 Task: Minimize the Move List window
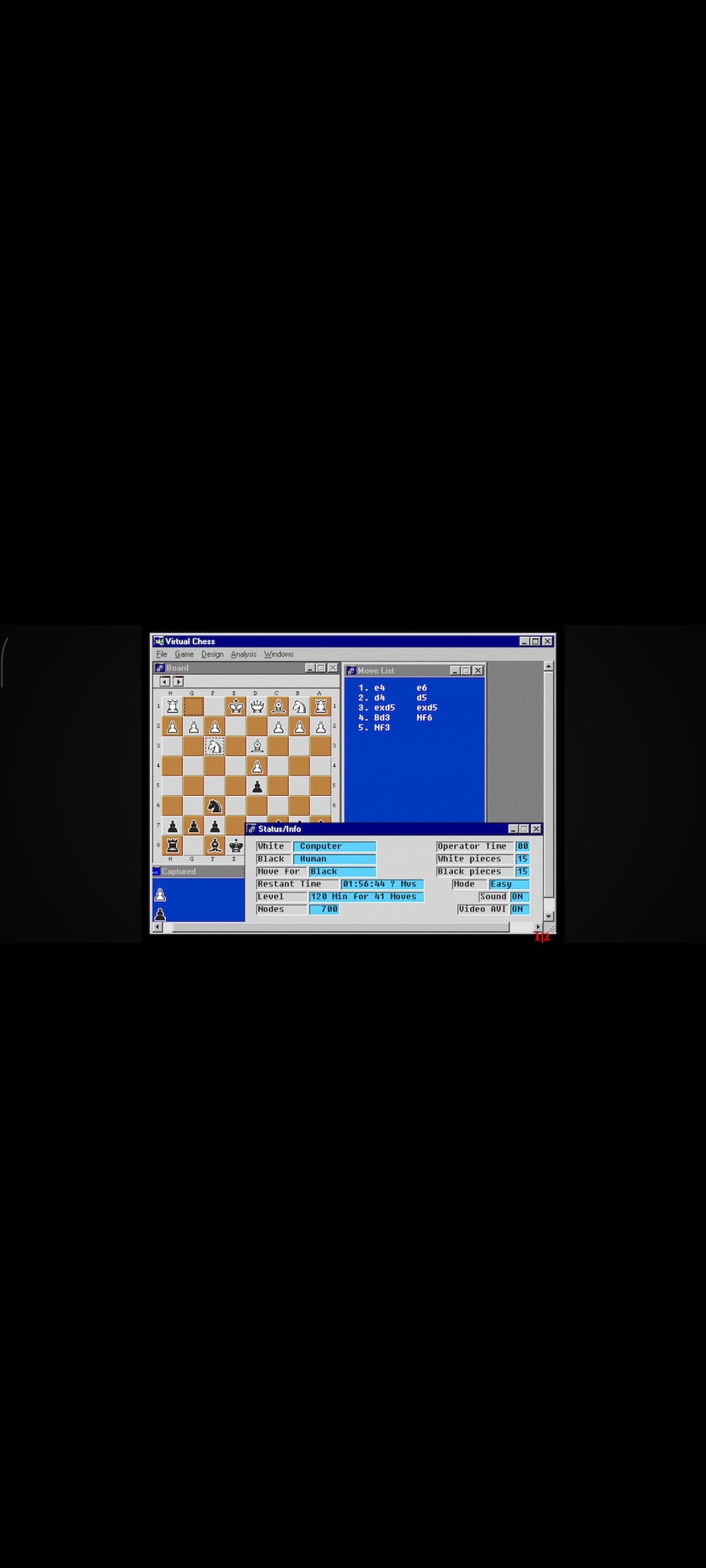tap(455, 670)
